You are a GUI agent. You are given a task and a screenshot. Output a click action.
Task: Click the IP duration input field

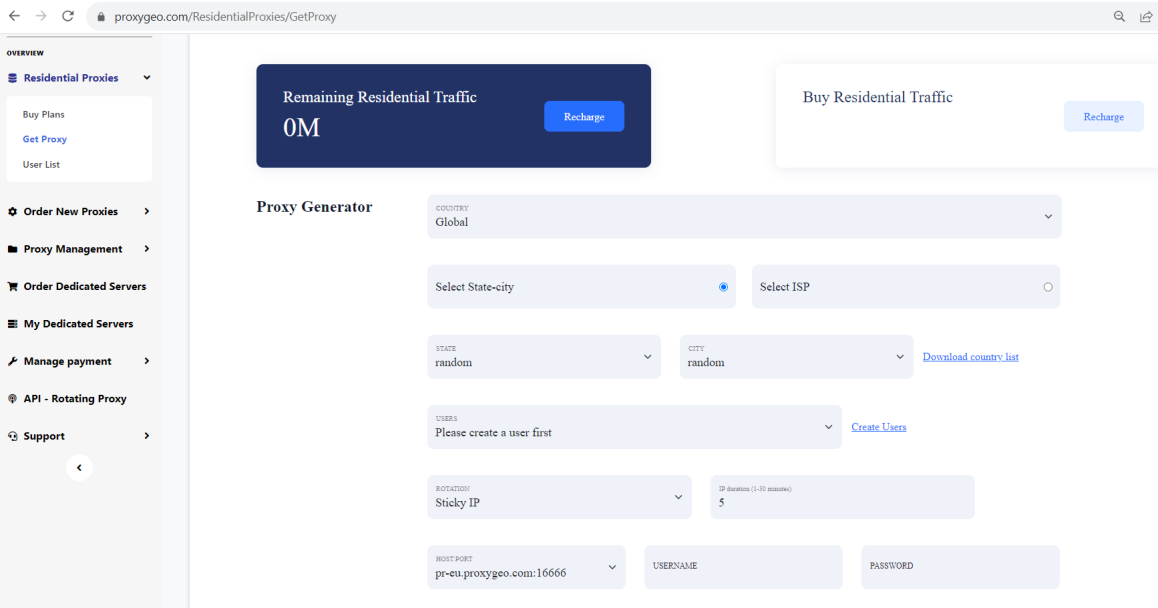click(843, 497)
